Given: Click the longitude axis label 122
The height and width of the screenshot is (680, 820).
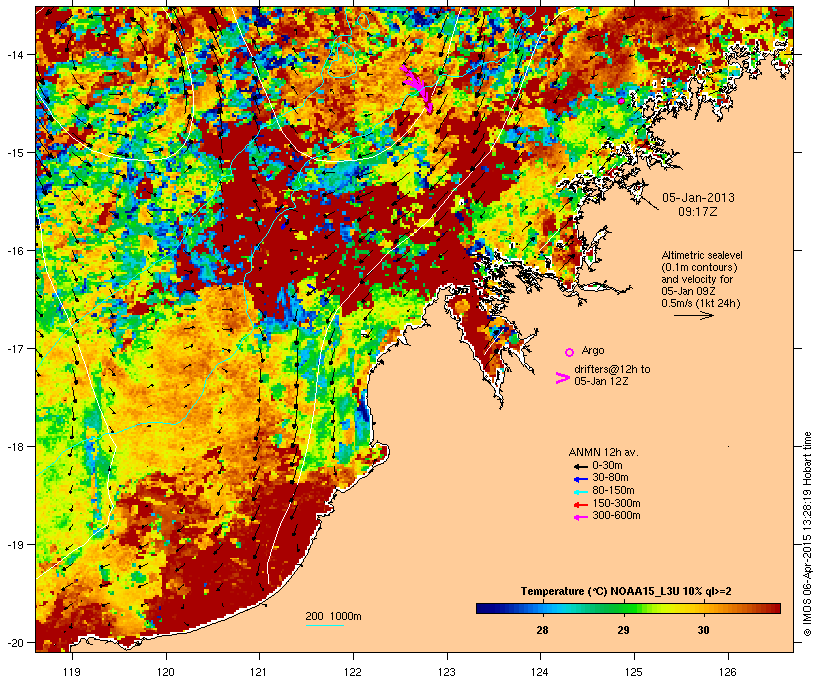Looking at the screenshot, I should tap(353, 672).
